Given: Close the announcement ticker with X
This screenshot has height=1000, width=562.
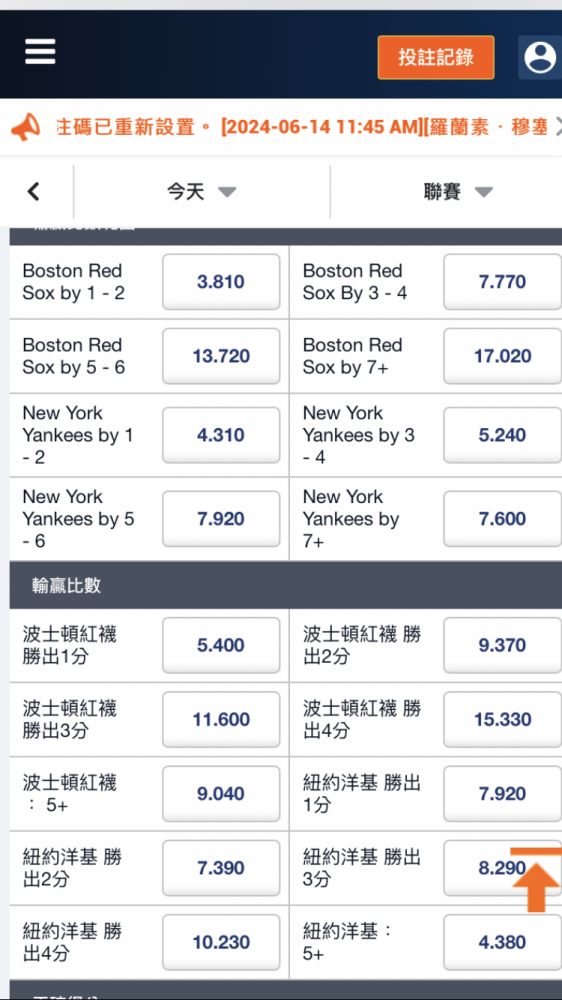Looking at the screenshot, I should click(x=558, y=127).
